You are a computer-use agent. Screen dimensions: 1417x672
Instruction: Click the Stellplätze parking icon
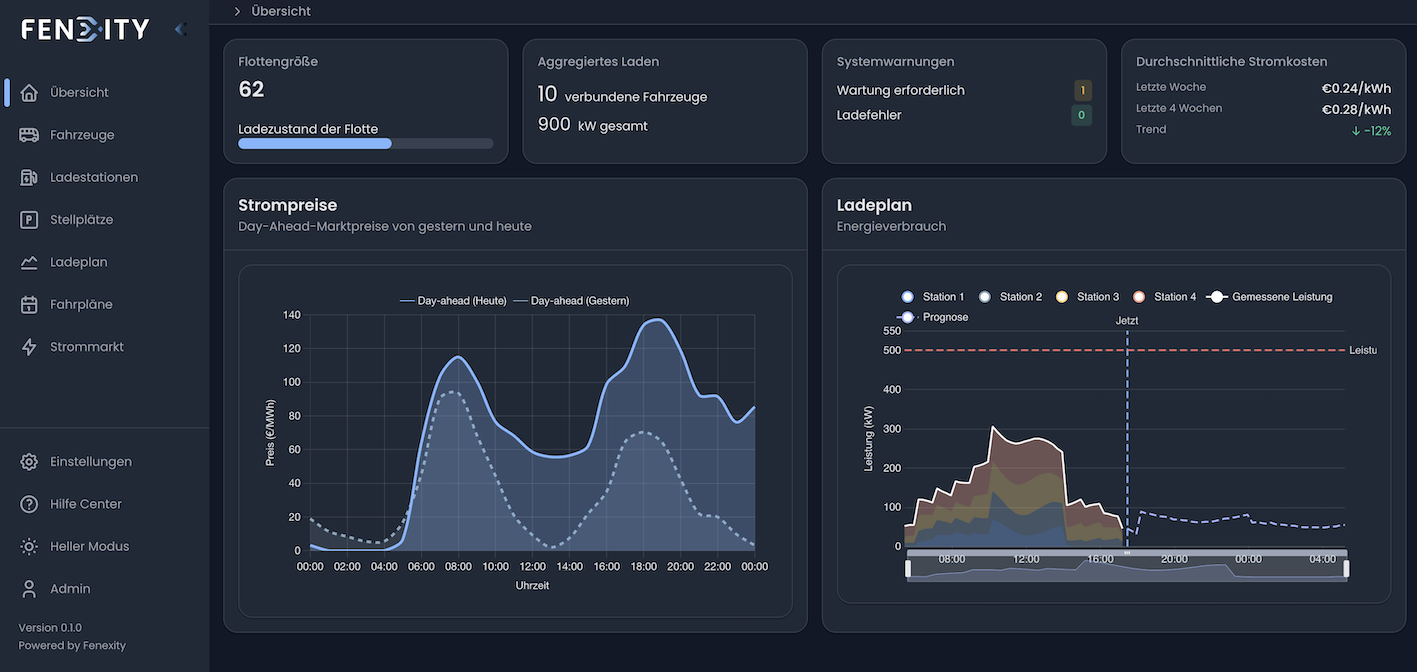tap(28, 219)
